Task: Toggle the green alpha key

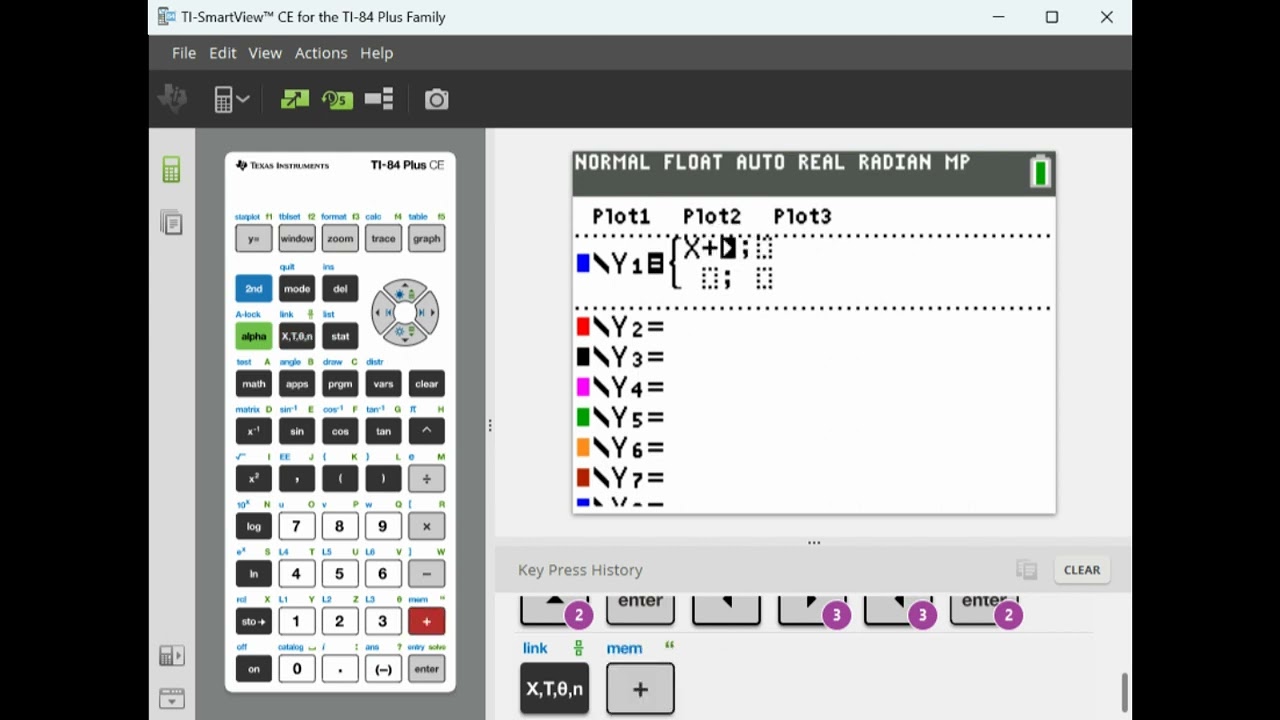Action: pos(254,336)
